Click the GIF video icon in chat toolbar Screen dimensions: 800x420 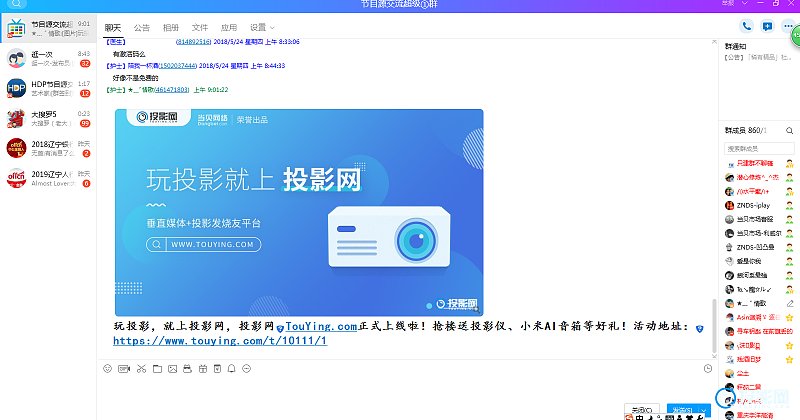pos(124,368)
